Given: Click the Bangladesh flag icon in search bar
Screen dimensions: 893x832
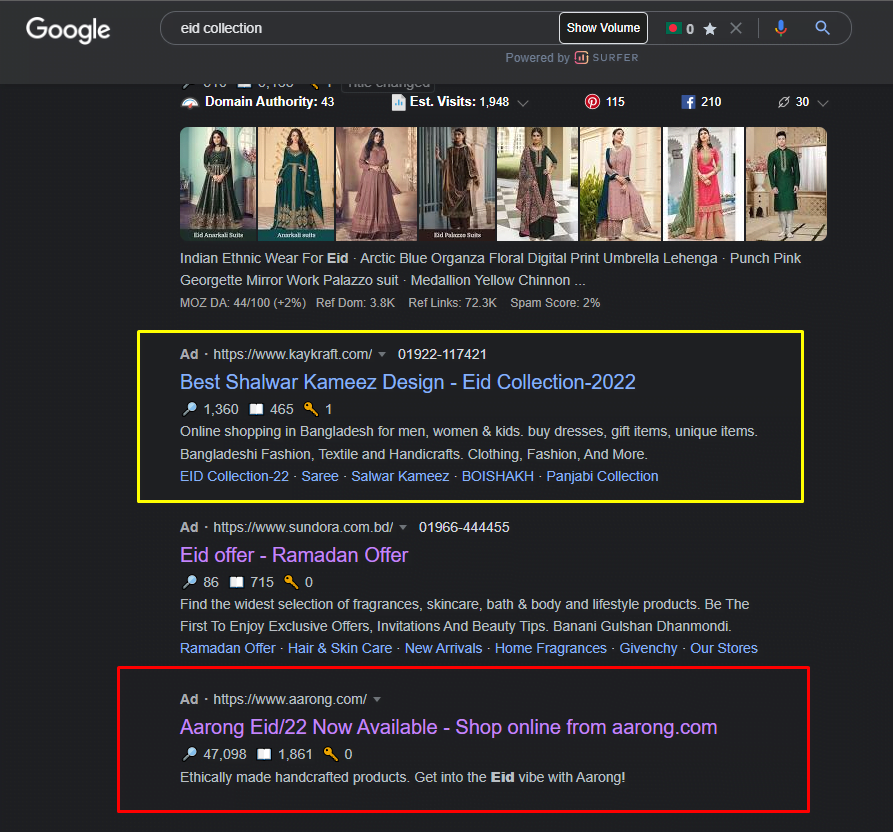Looking at the screenshot, I should 674,28.
